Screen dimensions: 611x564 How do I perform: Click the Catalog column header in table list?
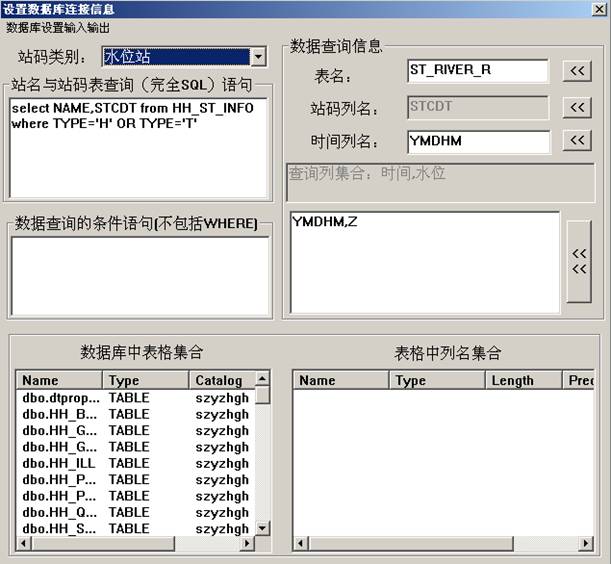pos(219,380)
